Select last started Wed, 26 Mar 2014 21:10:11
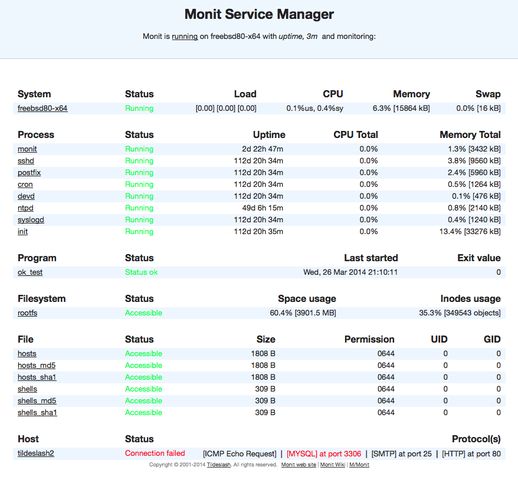This screenshot has width=518, height=480. click(350, 272)
